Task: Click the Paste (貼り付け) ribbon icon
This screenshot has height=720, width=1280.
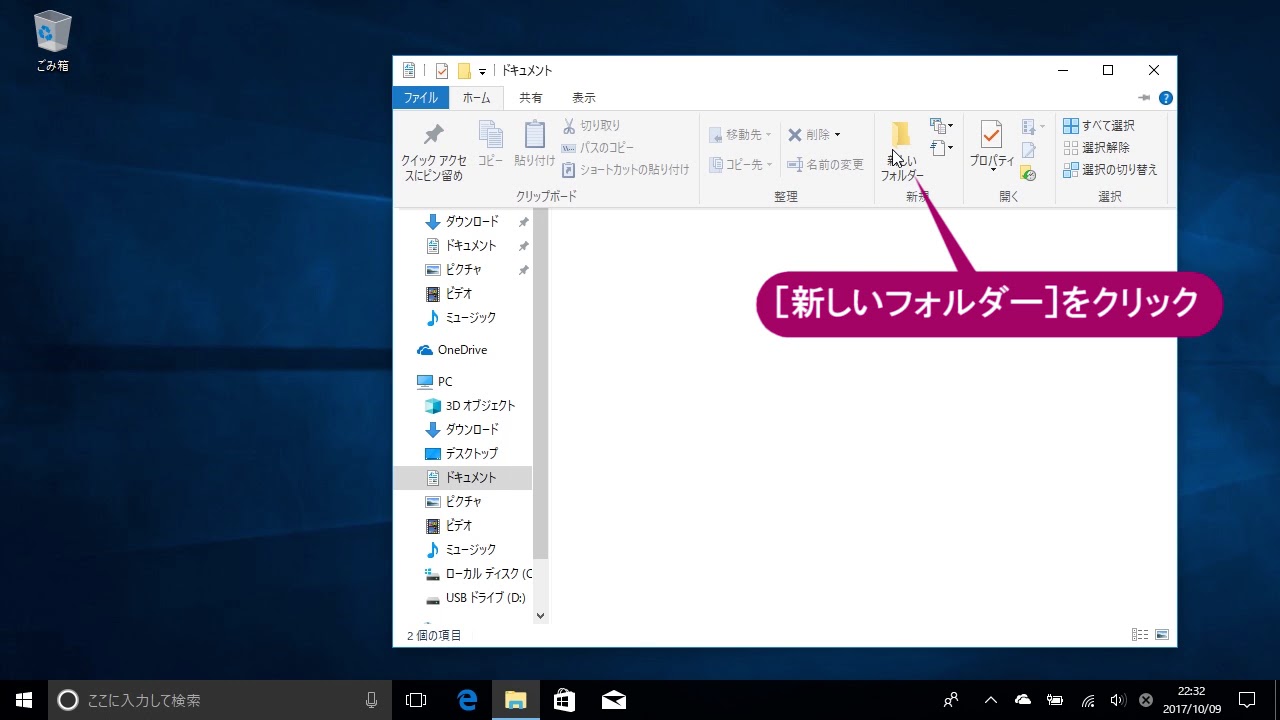Action: 535,144
